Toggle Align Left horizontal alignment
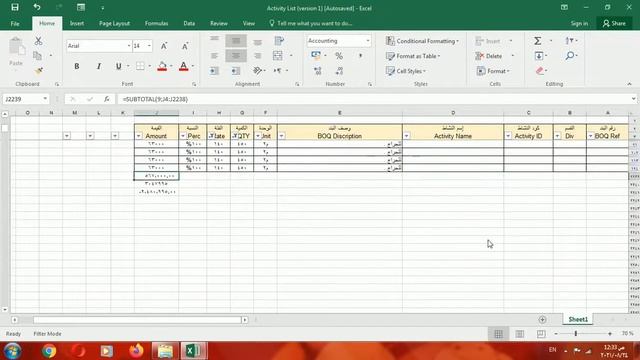 click(x=214, y=56)
